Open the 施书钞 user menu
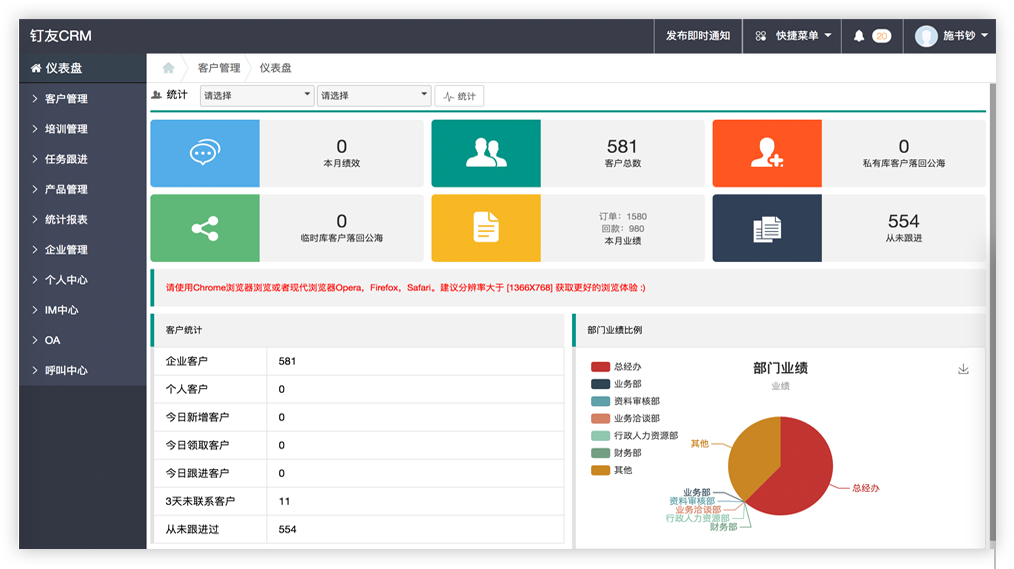 (951, 36)
